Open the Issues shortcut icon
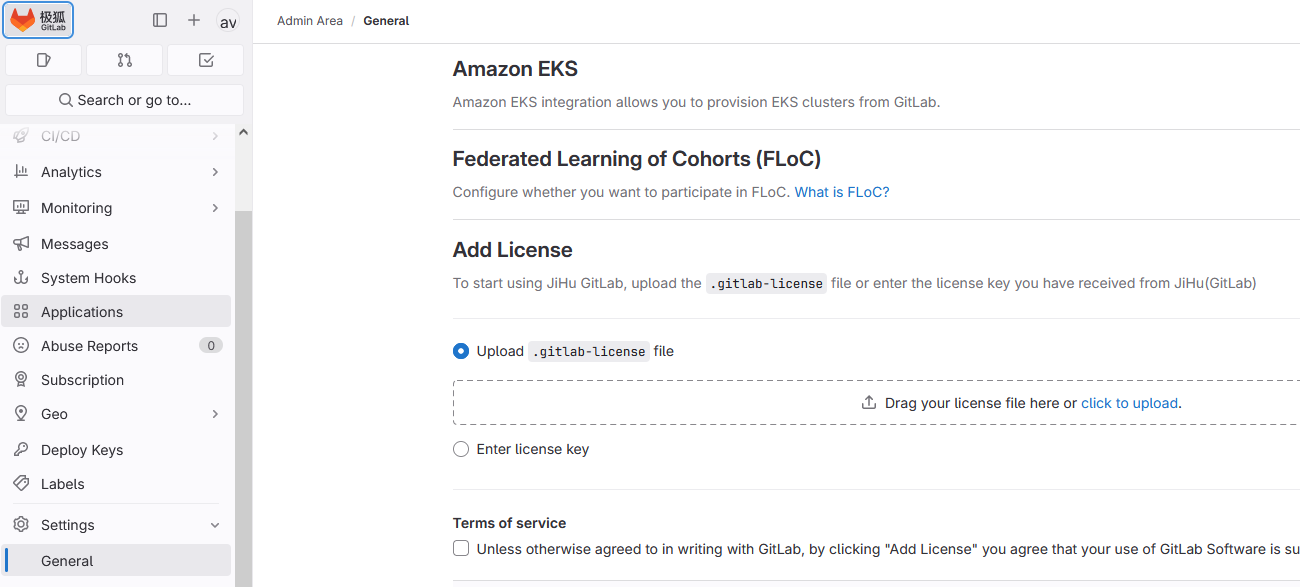 (x=43, y=60)
